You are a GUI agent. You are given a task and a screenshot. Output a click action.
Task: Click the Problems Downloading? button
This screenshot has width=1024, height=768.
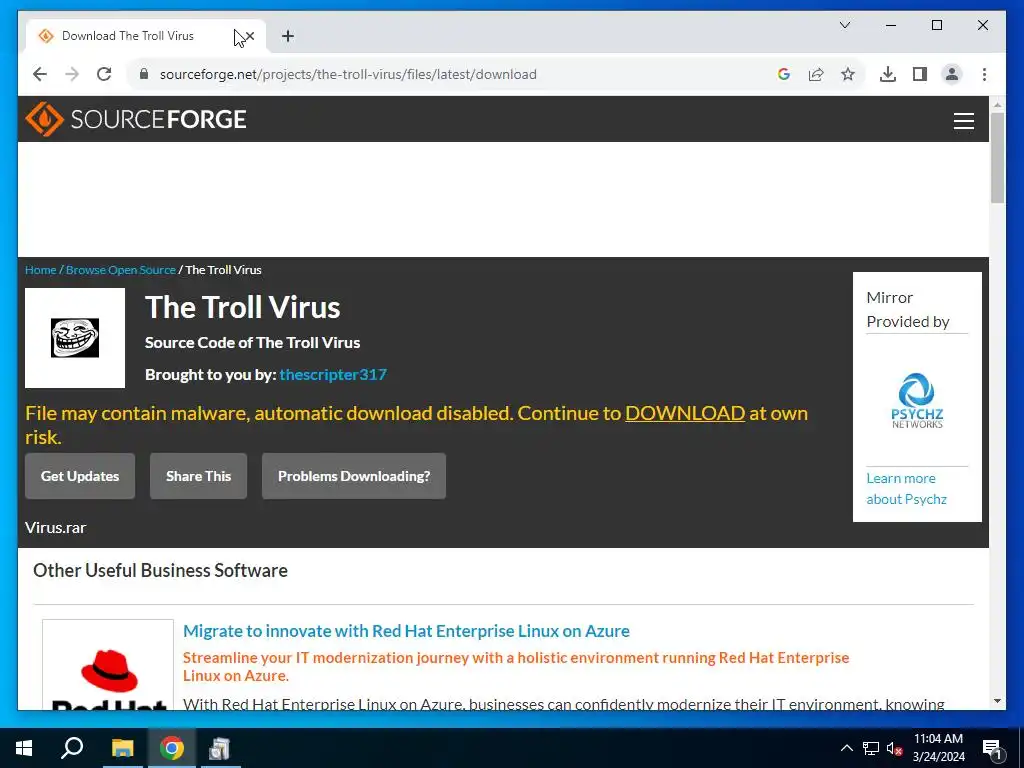pyautogui.click(x=354, y=476)
